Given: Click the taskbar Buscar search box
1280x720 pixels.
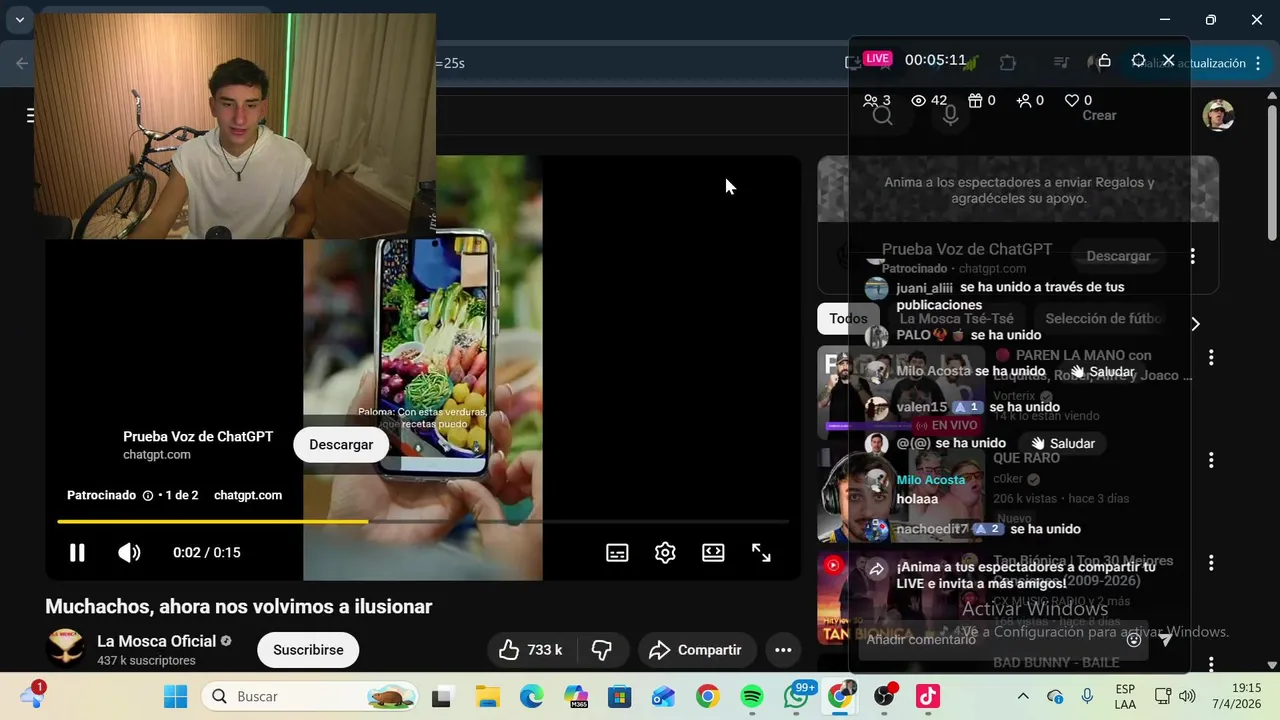Looking at the screenshot, I should [310, 696].
